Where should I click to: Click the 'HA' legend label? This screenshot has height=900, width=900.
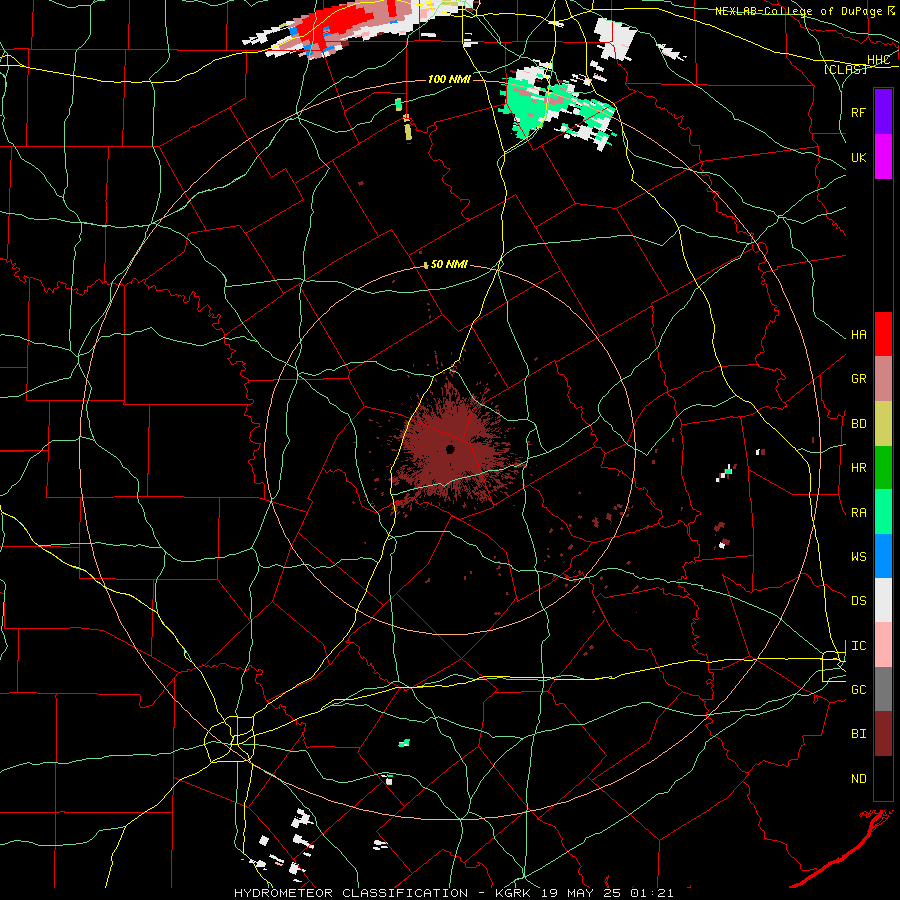coord(858,334)
